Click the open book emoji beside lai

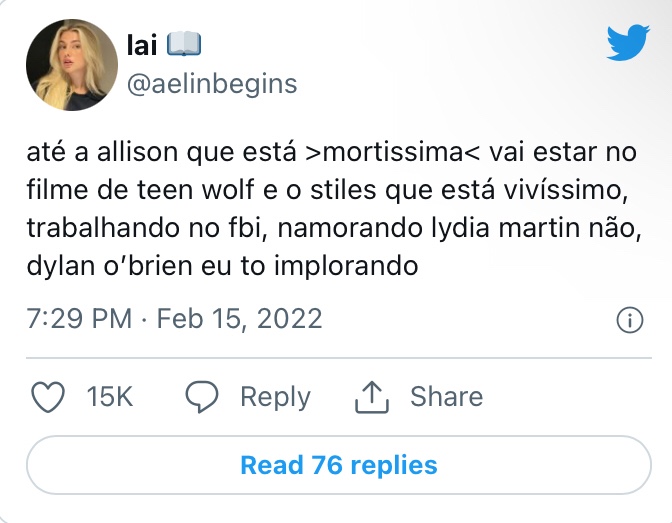click(x=183, y=45)
